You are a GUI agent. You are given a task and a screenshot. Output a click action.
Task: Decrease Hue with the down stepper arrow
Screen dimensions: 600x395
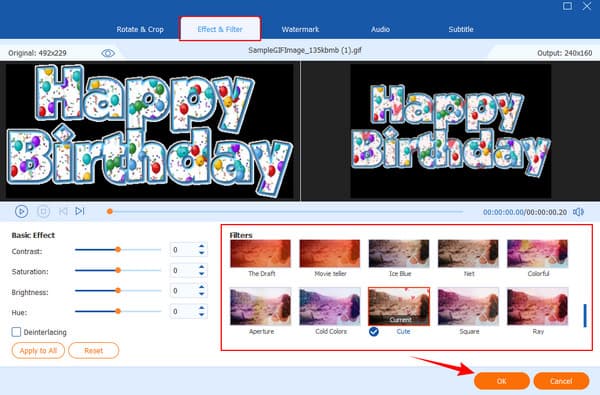click(x=202, y=314)
